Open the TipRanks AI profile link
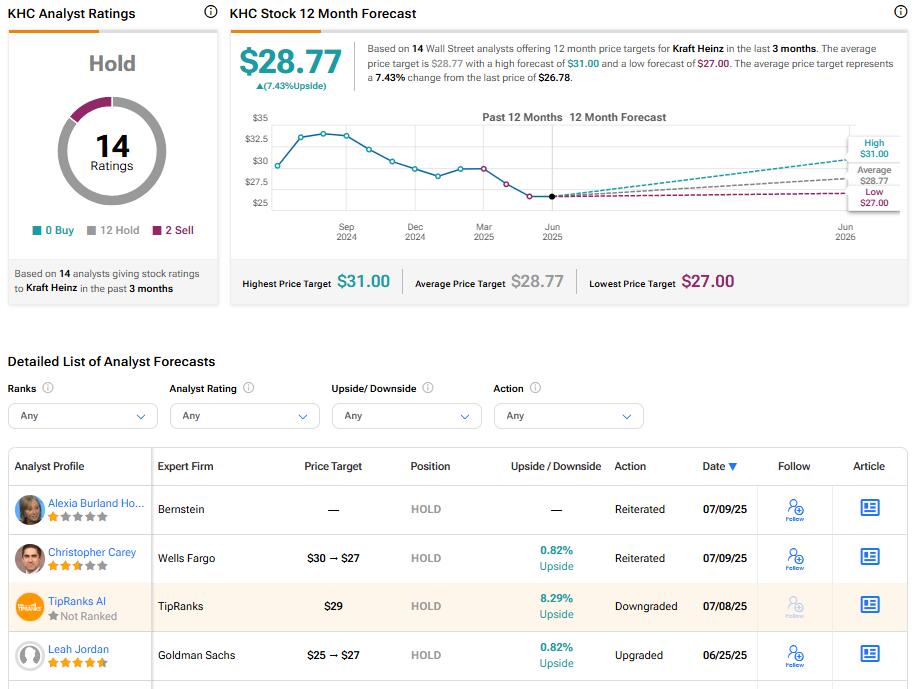This screenshot has height=689, width=918. [x=77, y=601]
